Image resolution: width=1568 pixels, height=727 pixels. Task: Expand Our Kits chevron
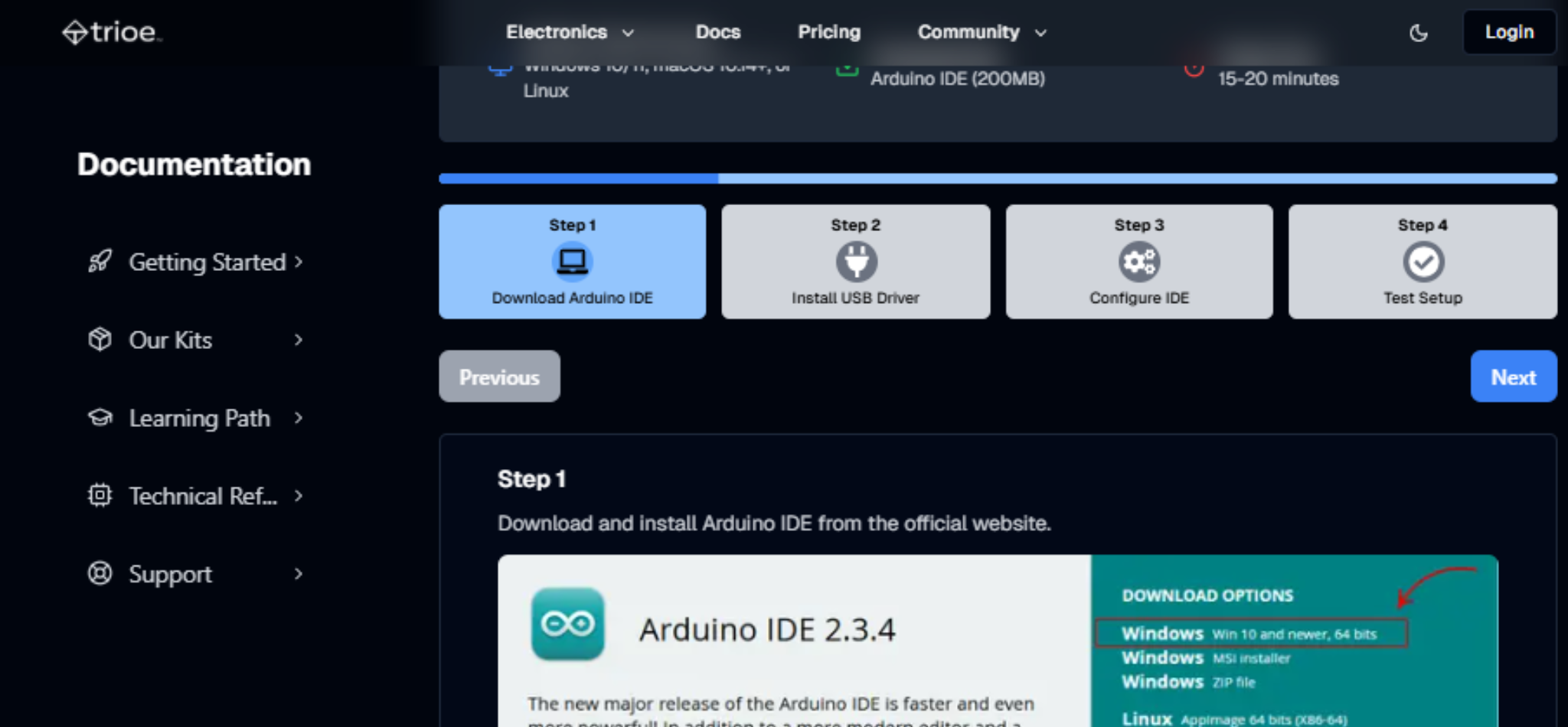tap(299, 340)
